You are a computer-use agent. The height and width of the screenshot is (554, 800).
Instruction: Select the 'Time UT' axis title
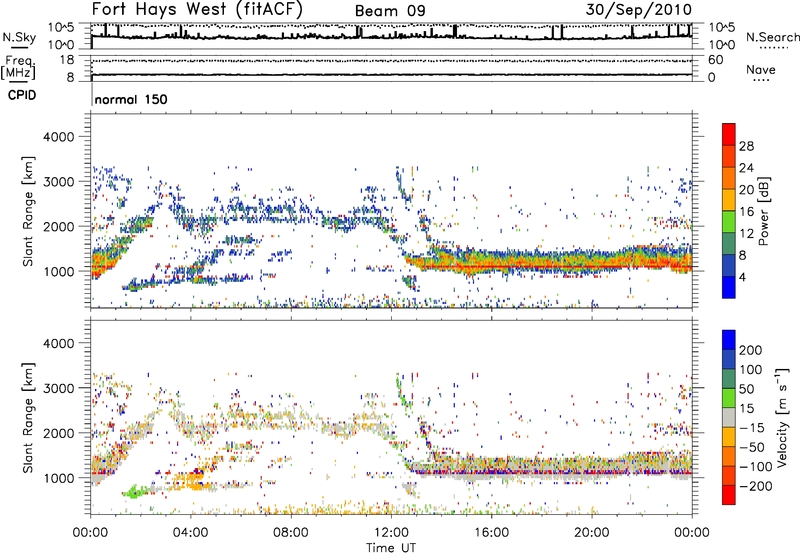pyautogui.click(x=391, y=547)
